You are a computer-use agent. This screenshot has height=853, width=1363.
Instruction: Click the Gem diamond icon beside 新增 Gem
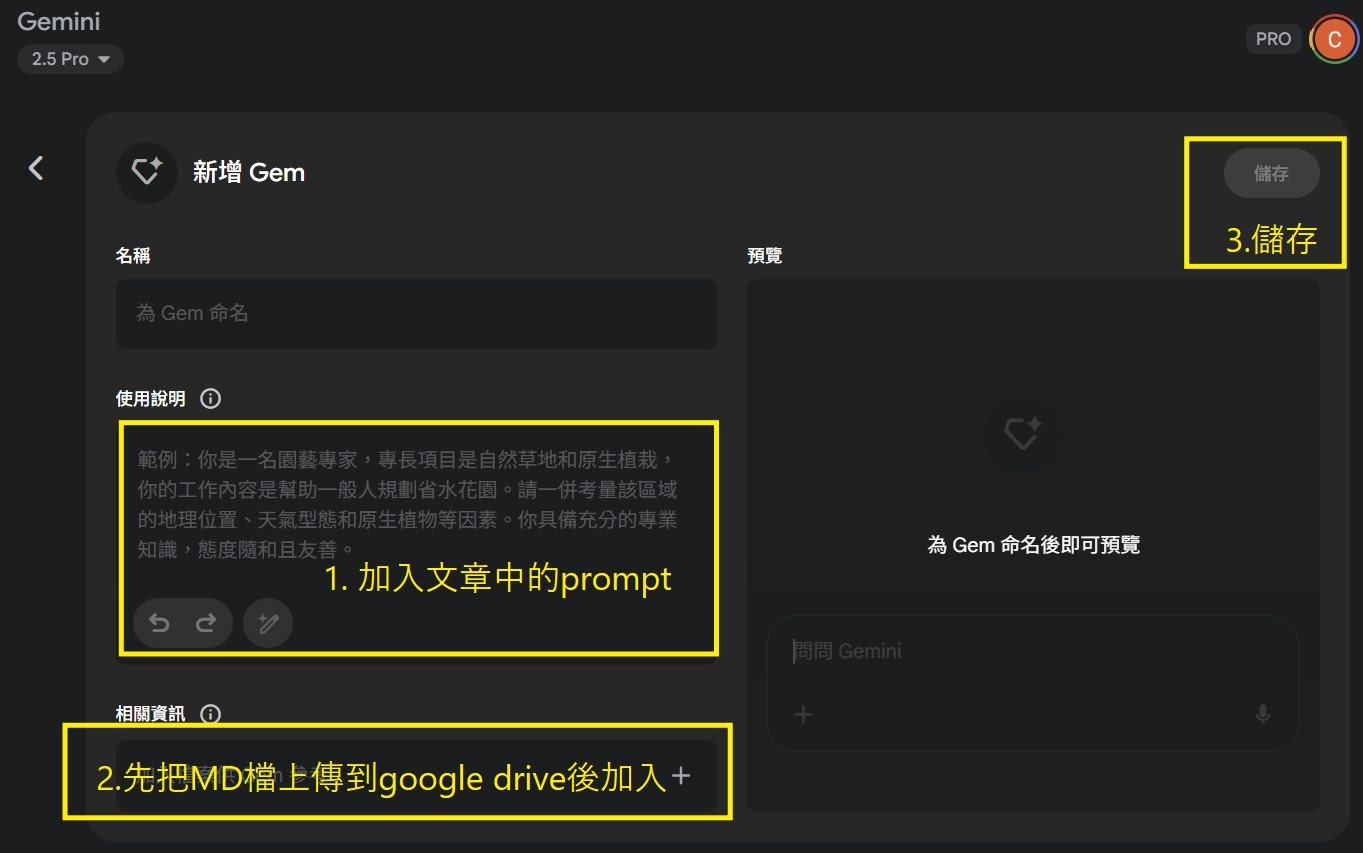click(147, 172)
